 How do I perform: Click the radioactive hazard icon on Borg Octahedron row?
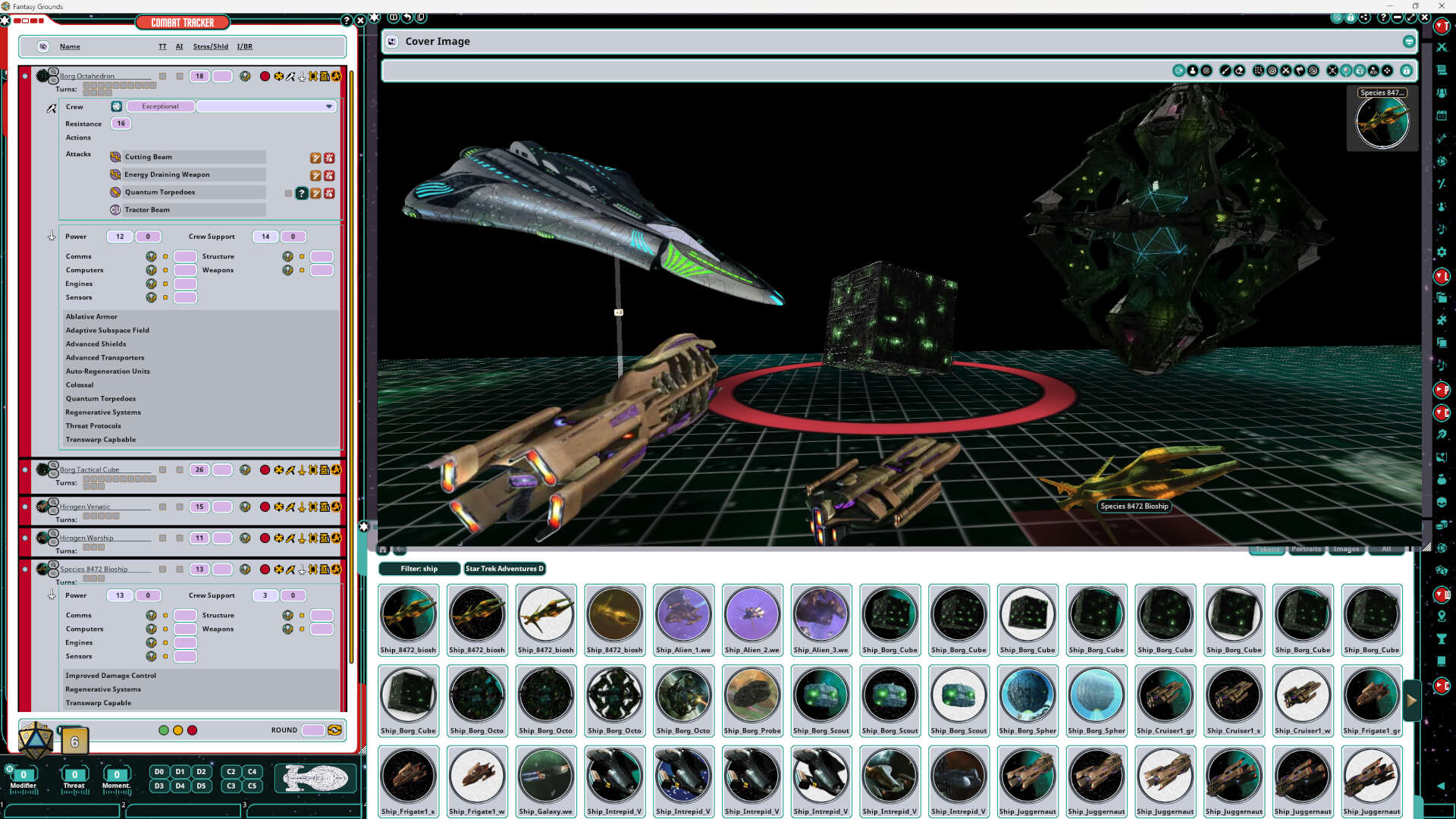[x=337, y=76]
